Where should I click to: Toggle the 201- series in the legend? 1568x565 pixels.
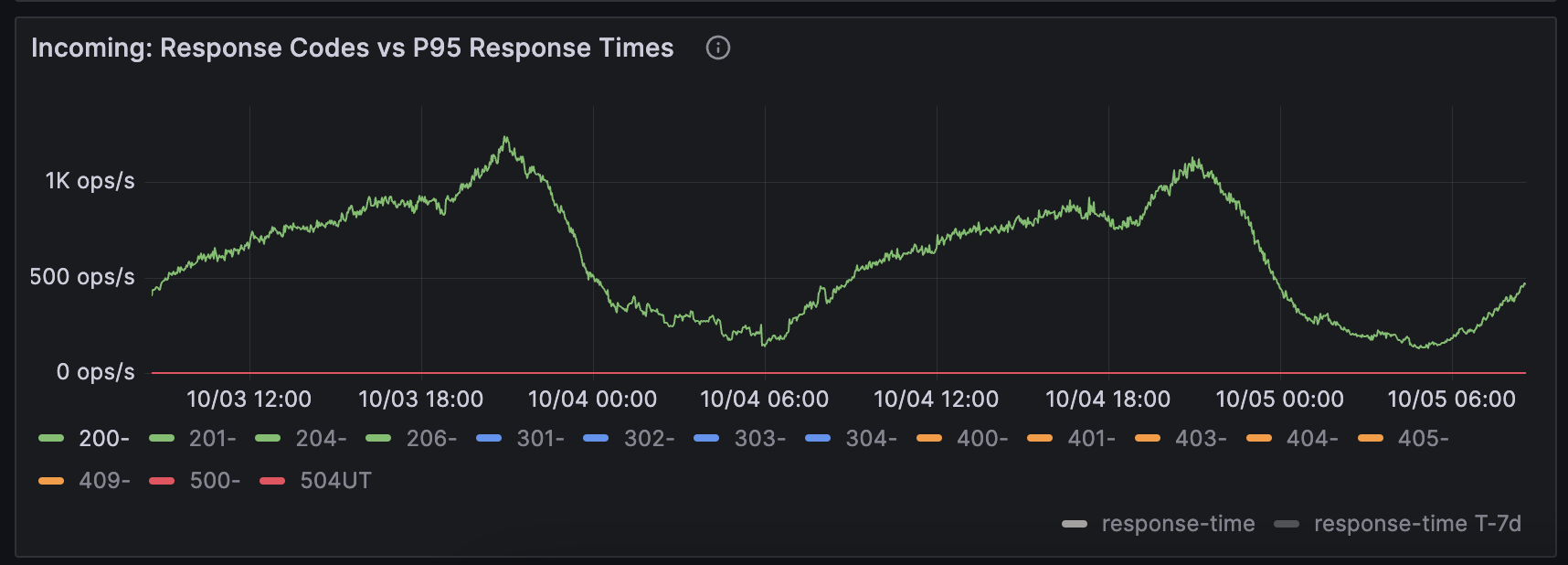[212, 439]
